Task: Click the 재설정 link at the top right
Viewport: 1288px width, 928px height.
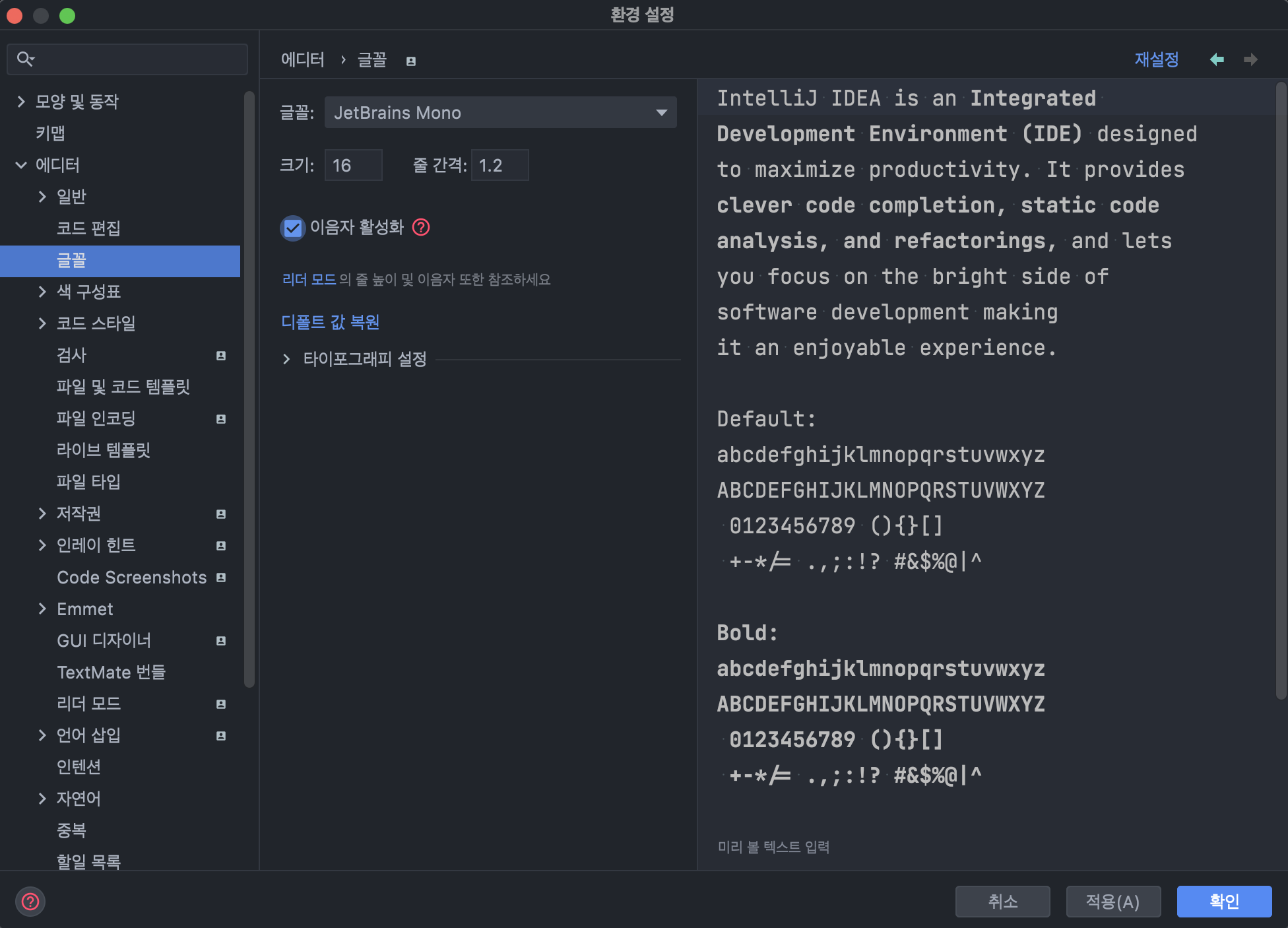Action: point(1156,59)
